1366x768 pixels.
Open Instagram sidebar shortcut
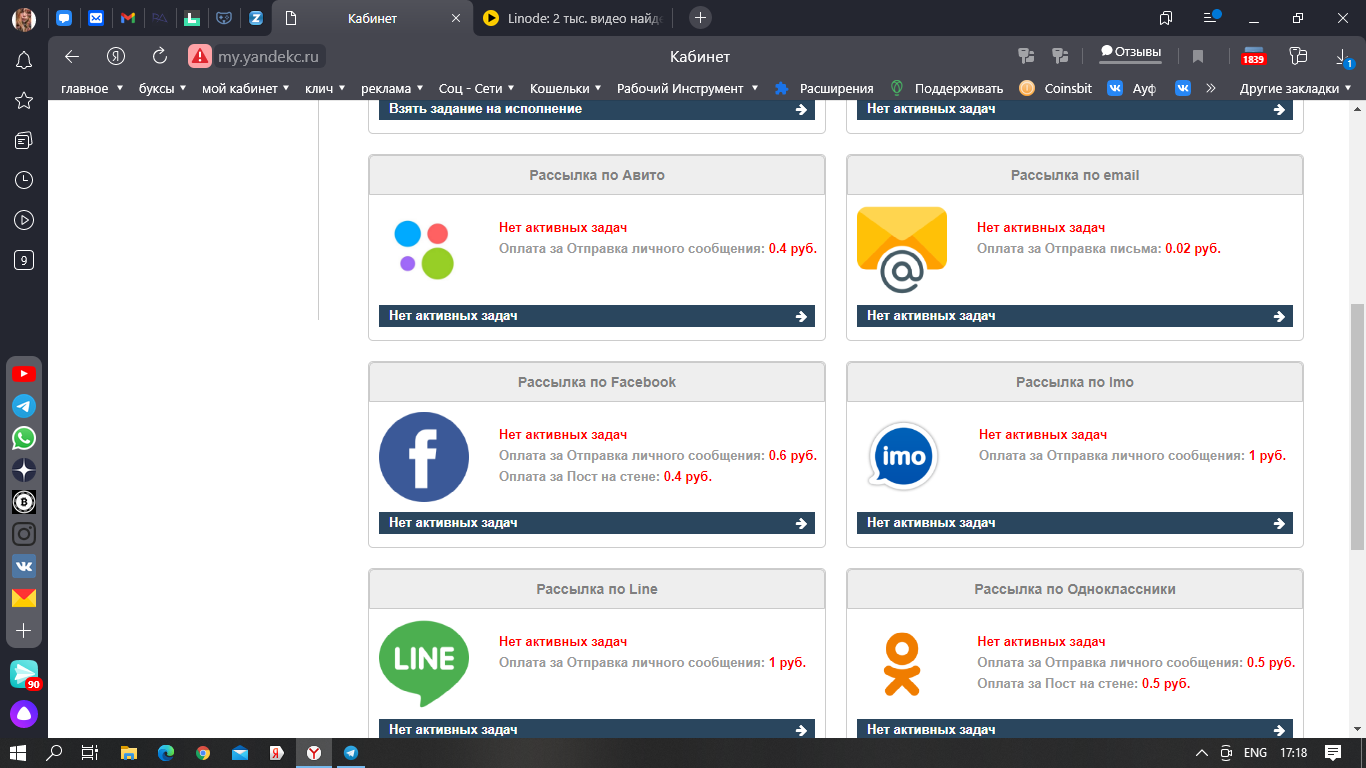24,534
